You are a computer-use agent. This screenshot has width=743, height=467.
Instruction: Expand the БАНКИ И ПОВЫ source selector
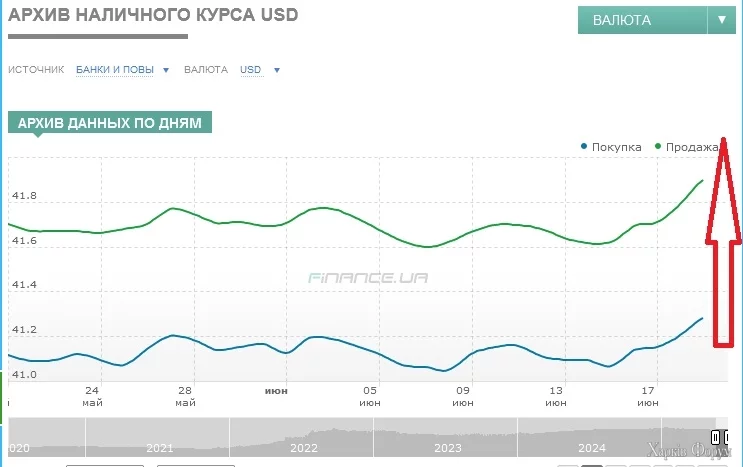[x=115, y=70]
